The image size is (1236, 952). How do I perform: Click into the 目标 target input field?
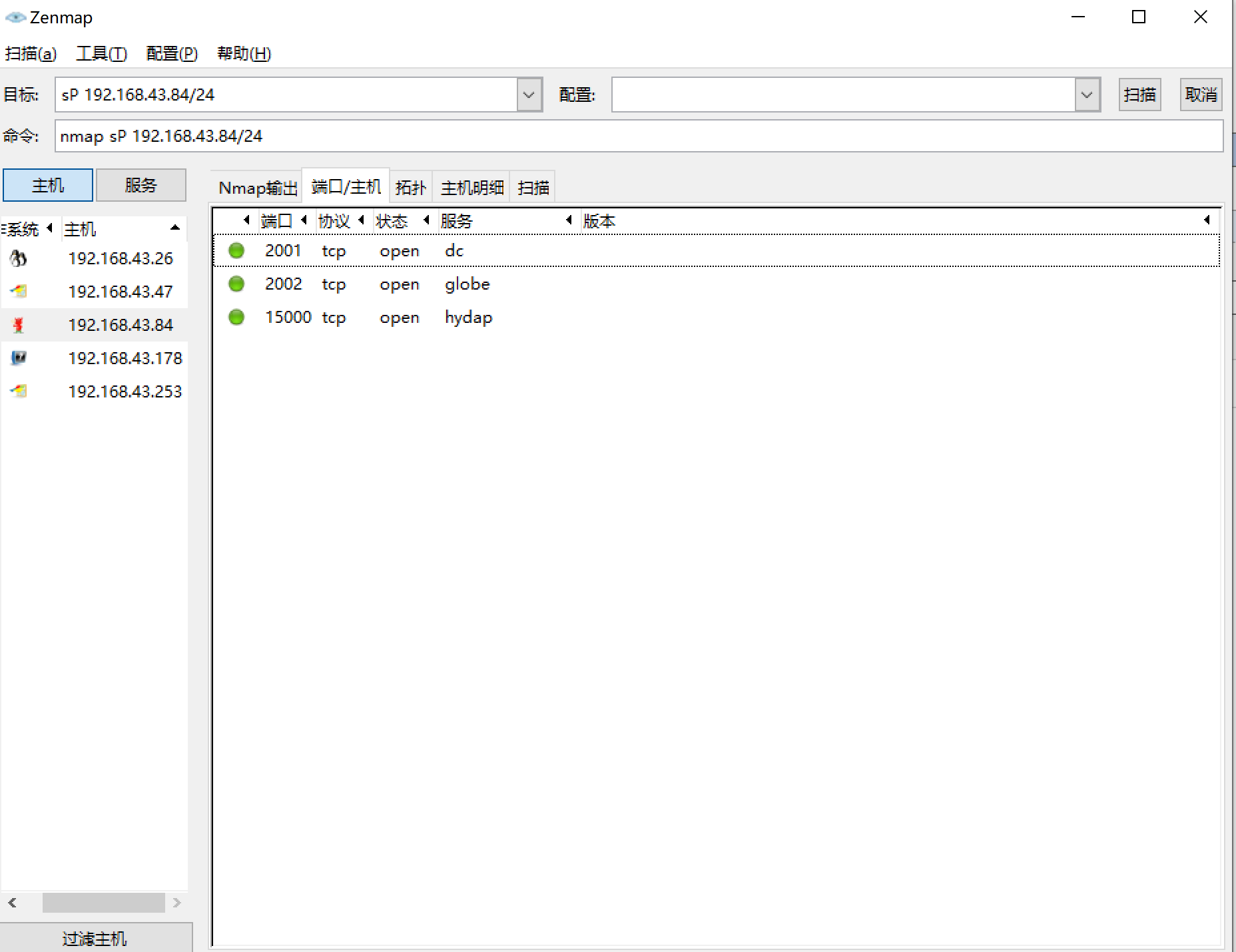click(286, 95)
